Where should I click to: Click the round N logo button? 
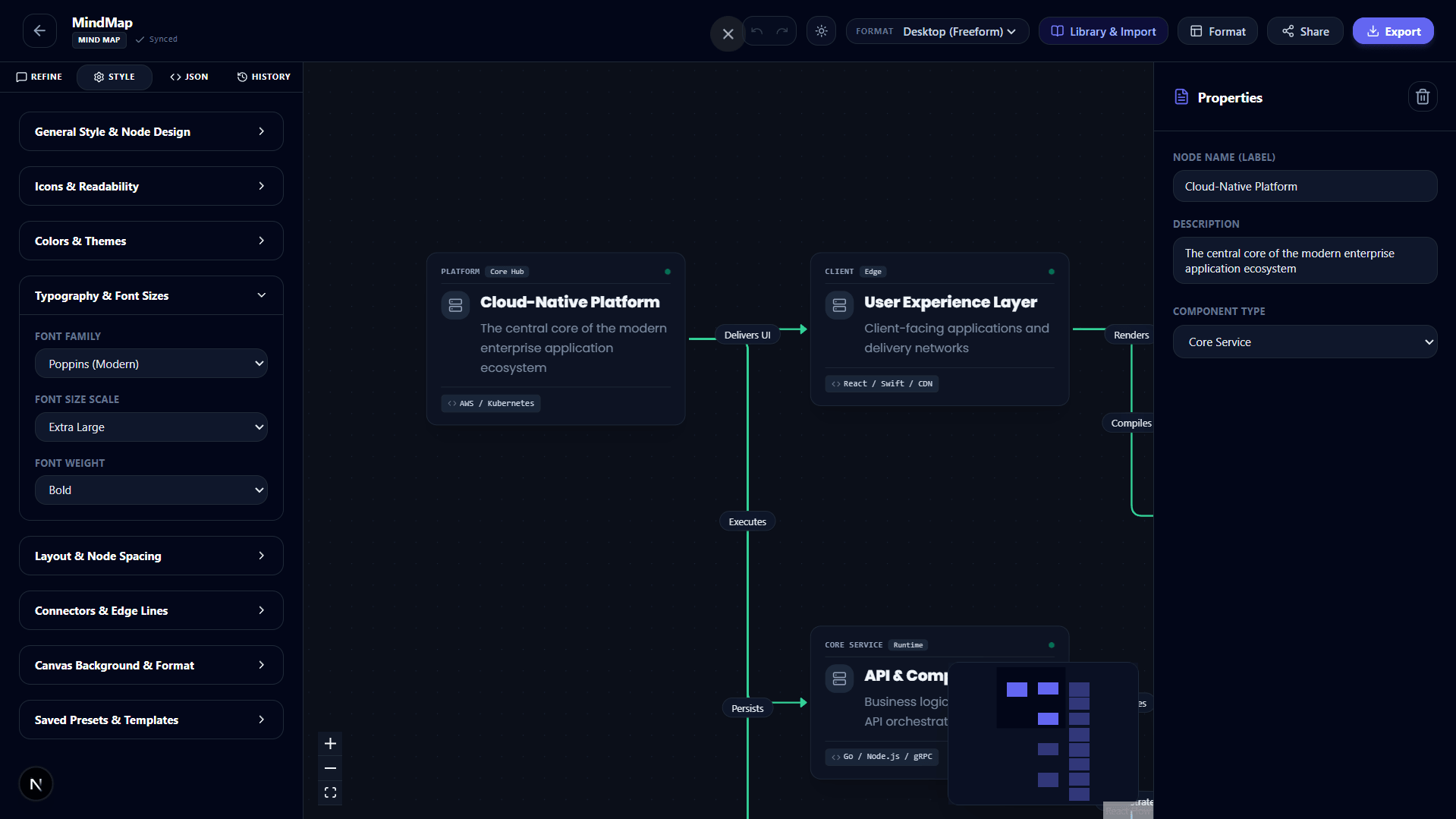click(36, 784)
